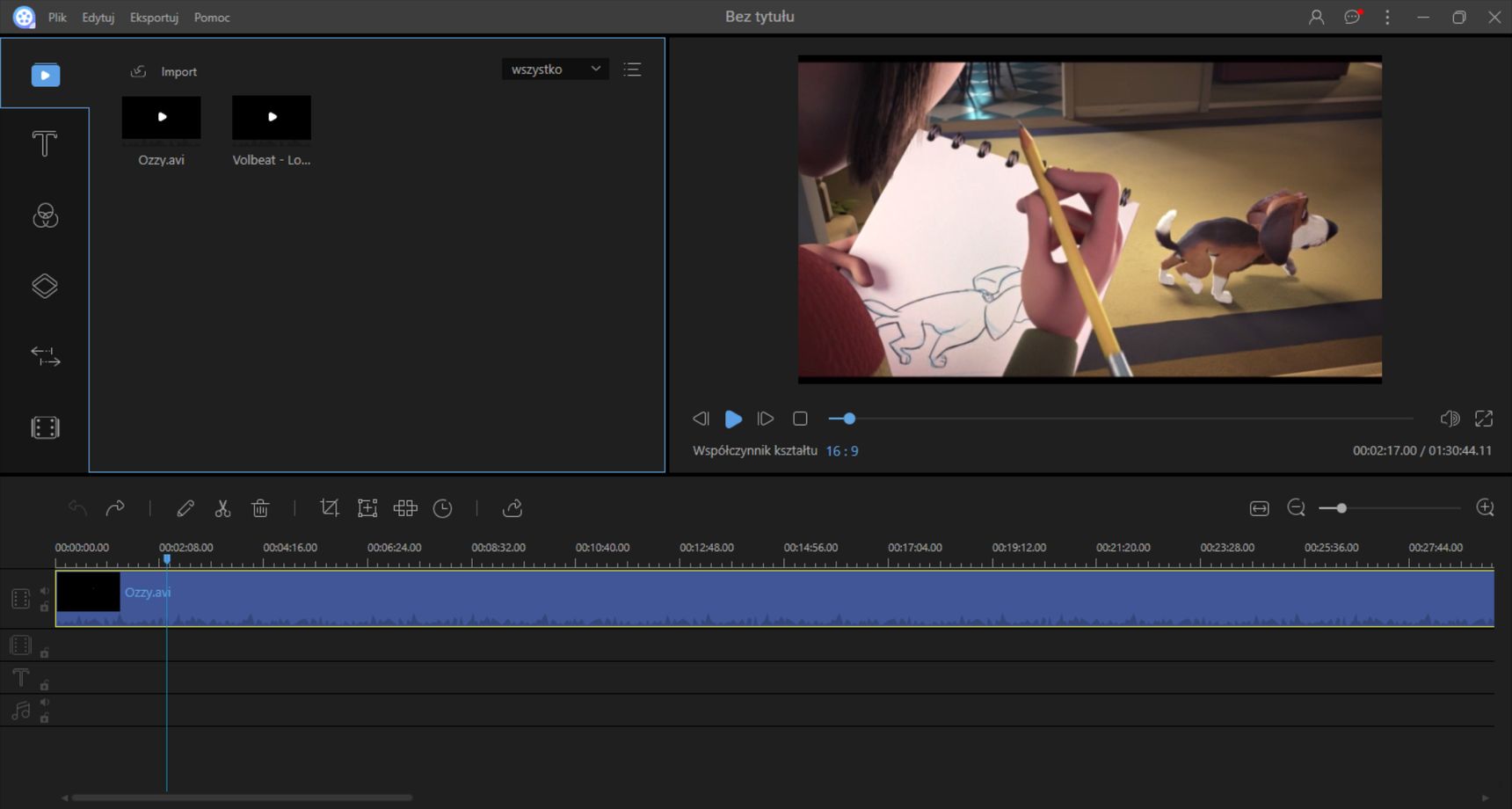Step to the previous frame
The width and height of the screenshot is (1512, 809).
click(x=701, y=419)
